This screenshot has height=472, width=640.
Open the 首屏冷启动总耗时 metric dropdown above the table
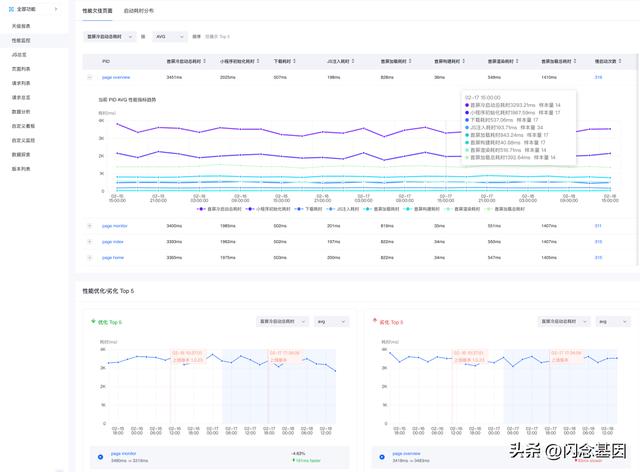(109, 36)
